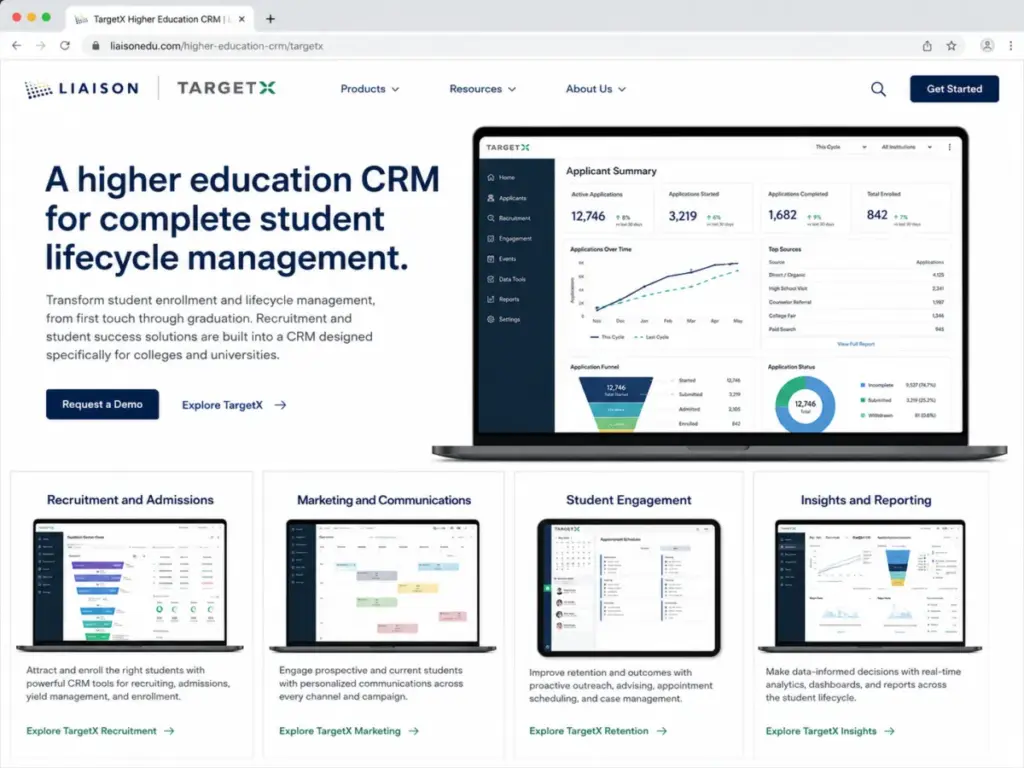Click the share icon in the browser toolbar
The image size is (1024, 768).
927,46
